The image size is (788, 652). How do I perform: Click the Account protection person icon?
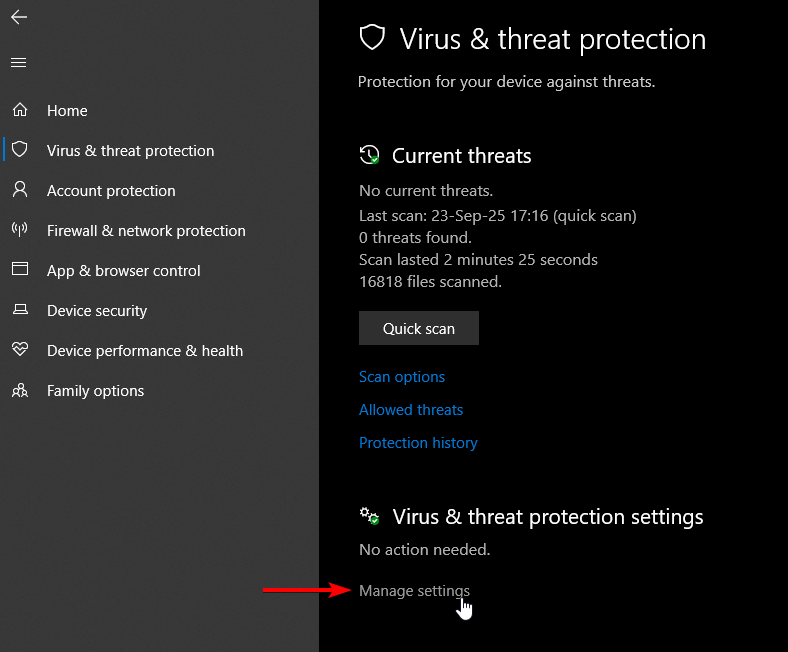pos(20,190)
